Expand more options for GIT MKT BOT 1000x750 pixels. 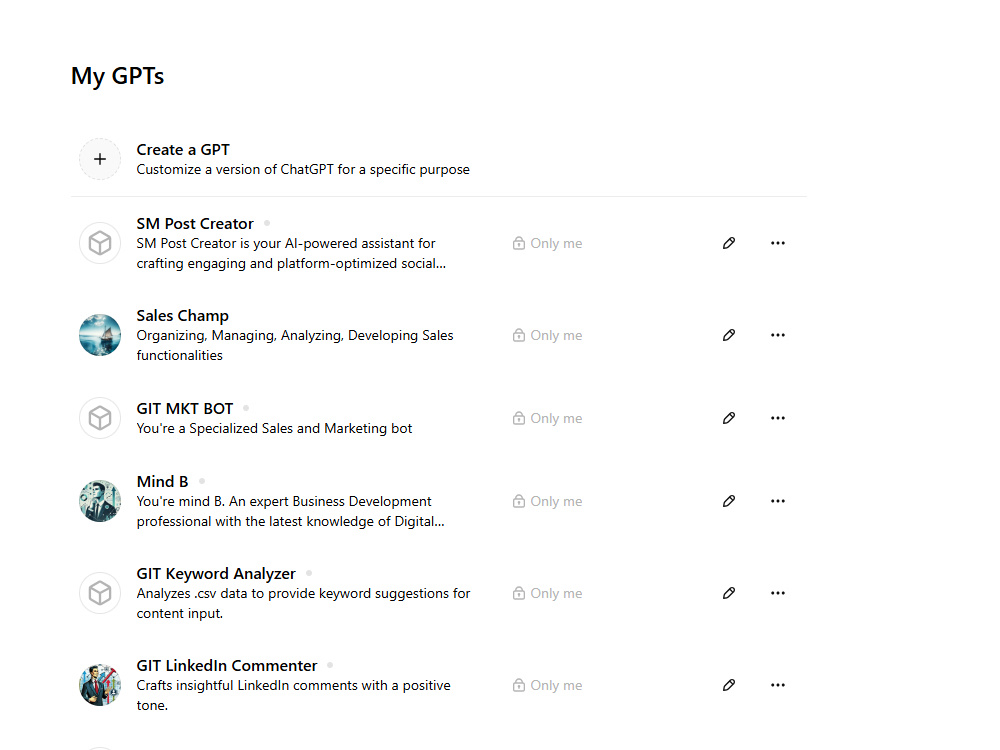tap(777, 418)
